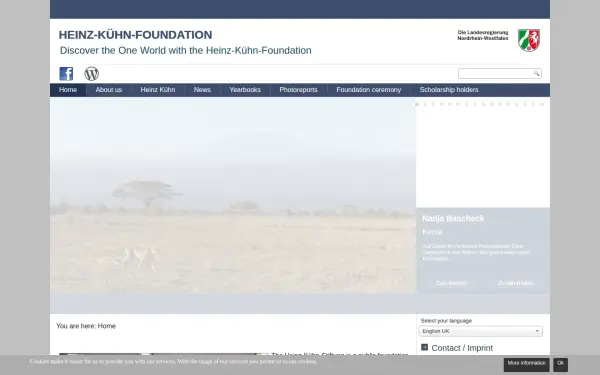Image resolution: width=600 pixels, height=375 pixels.
Task: Click the 'Zu den Bildern' slideshow button
Action: [515, 283]
